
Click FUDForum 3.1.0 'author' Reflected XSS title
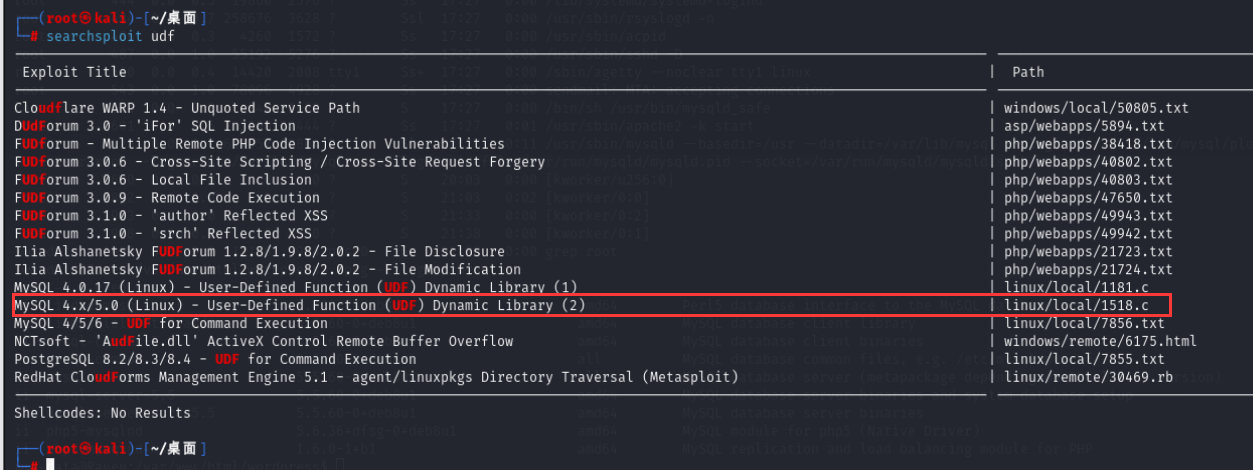coord(171,216)
